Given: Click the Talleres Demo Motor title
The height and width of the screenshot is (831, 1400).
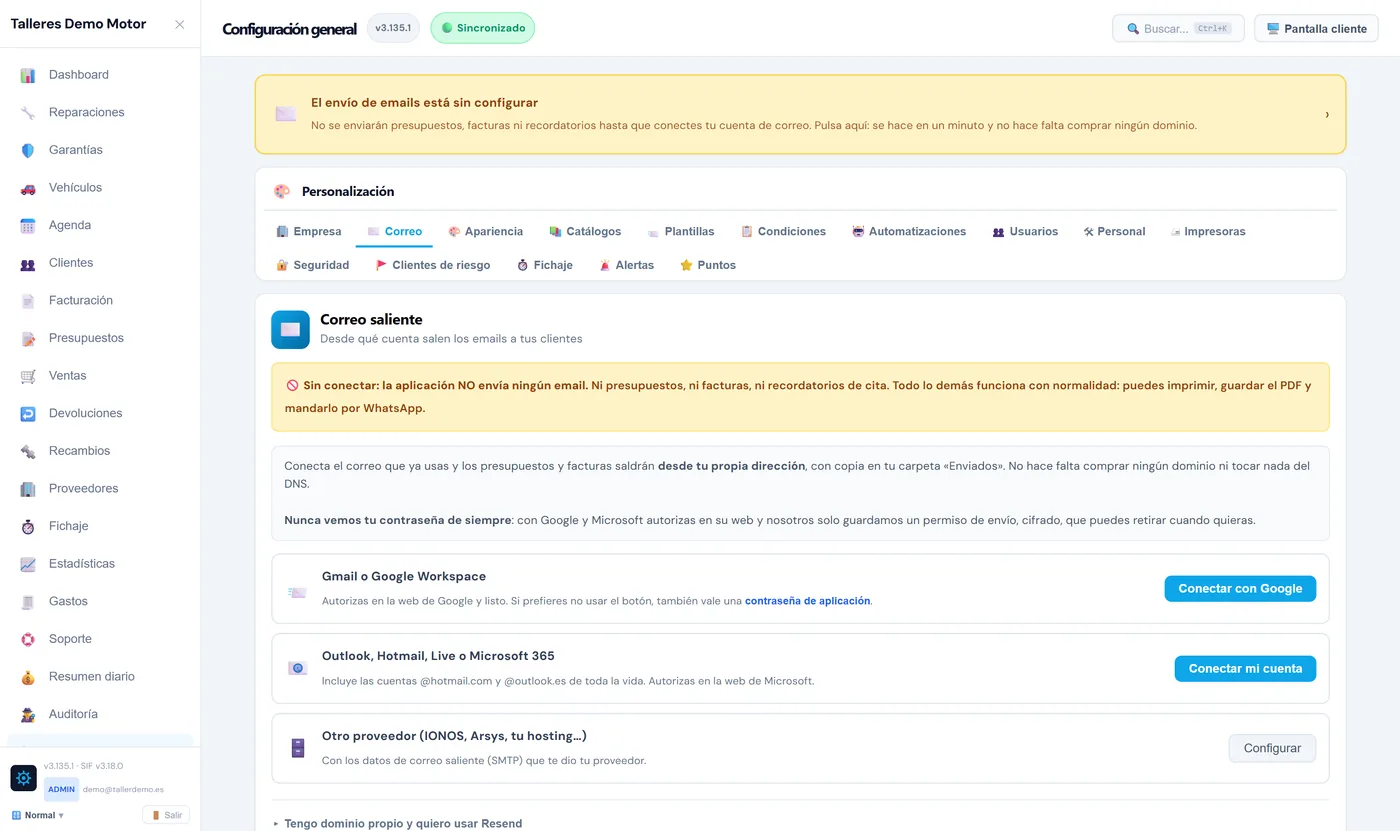Looking at the screenshot, I should 78,24.
